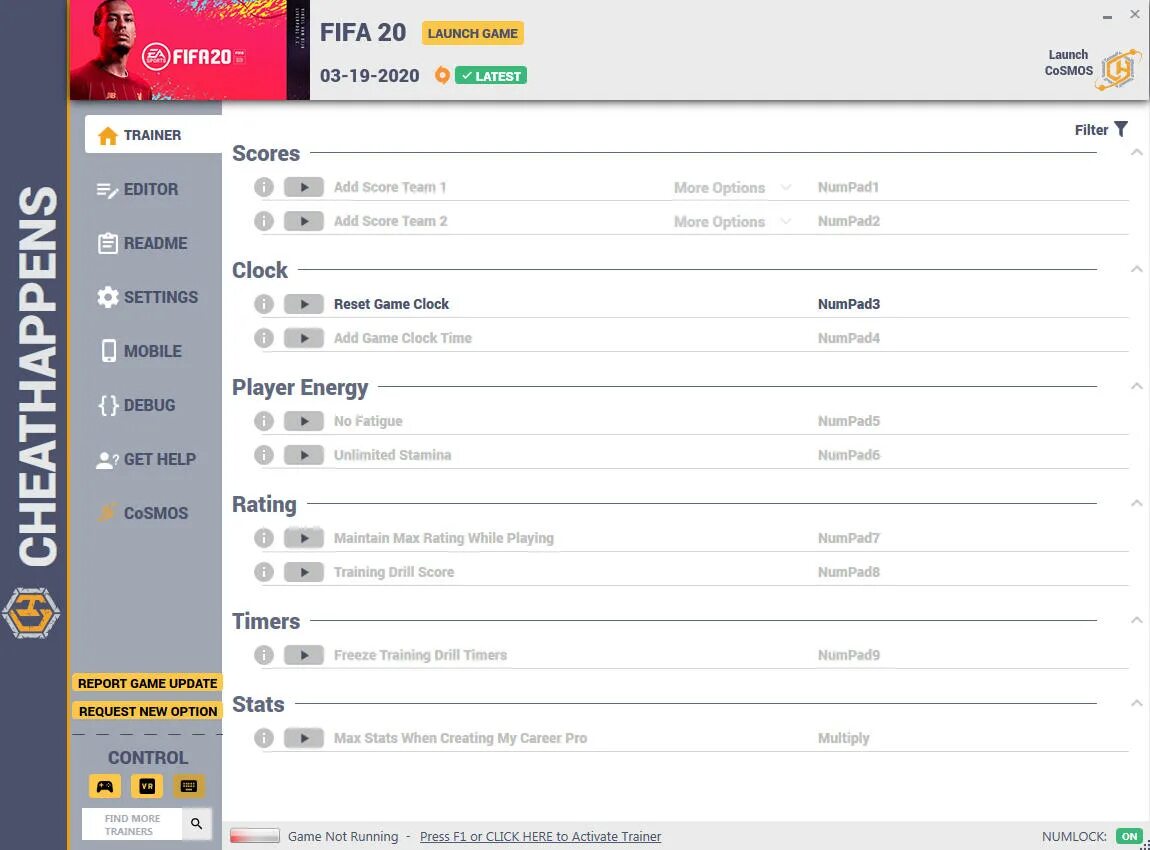Expand More Options for Add Score Team 2
The width and height of the screenshot is (1150, 850).
pos(732,221)
